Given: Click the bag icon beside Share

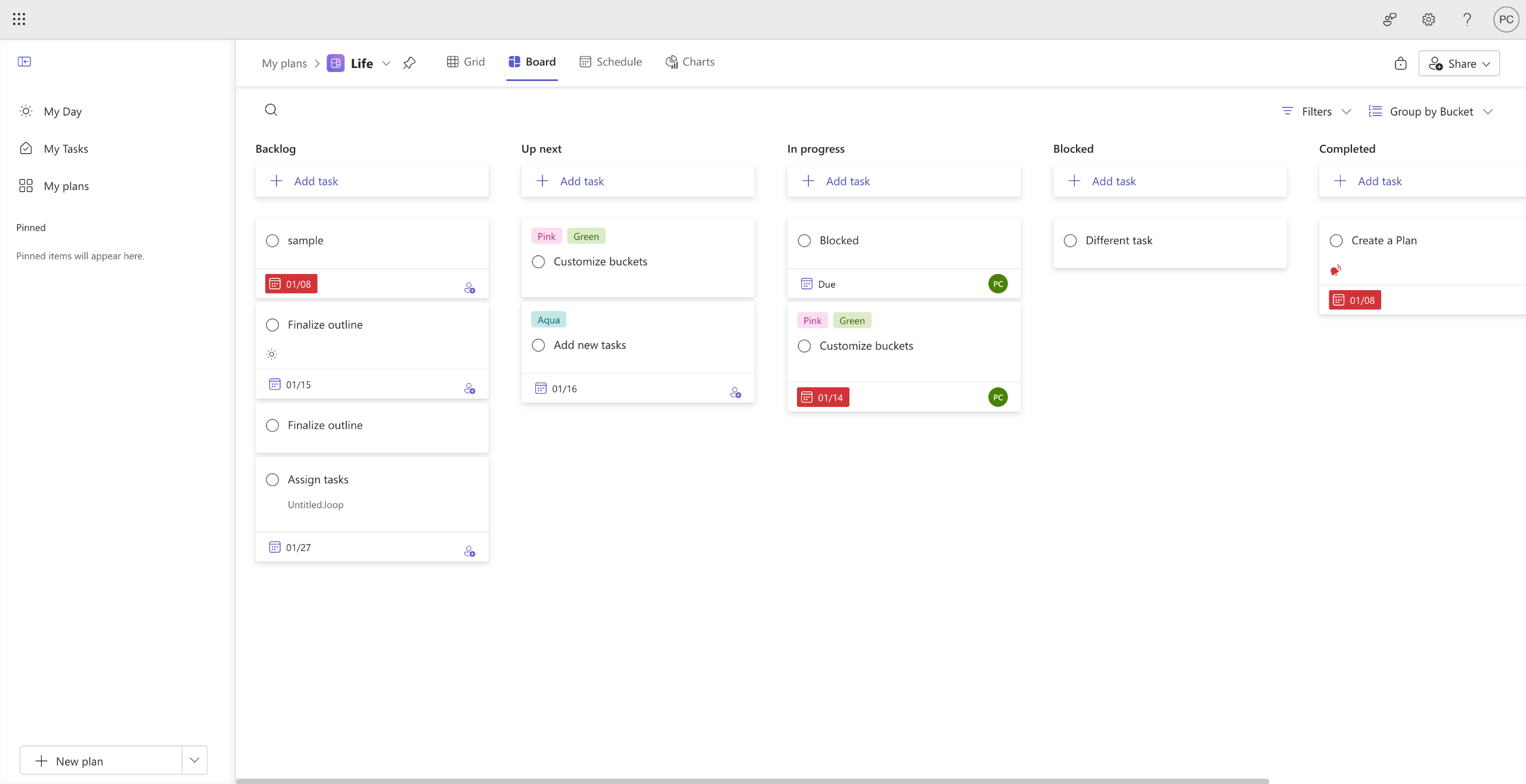Looking at the screenshot, I should pos(1400,64).
